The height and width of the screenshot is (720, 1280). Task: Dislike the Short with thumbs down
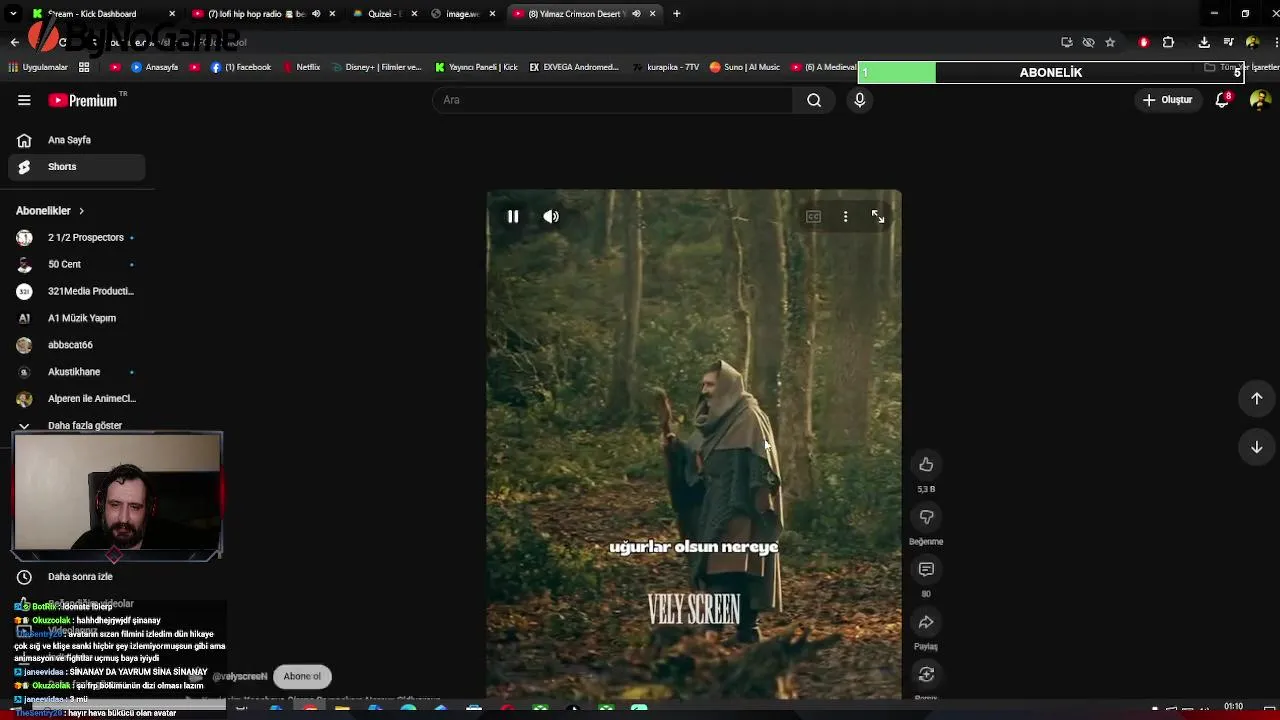[926, 517]
